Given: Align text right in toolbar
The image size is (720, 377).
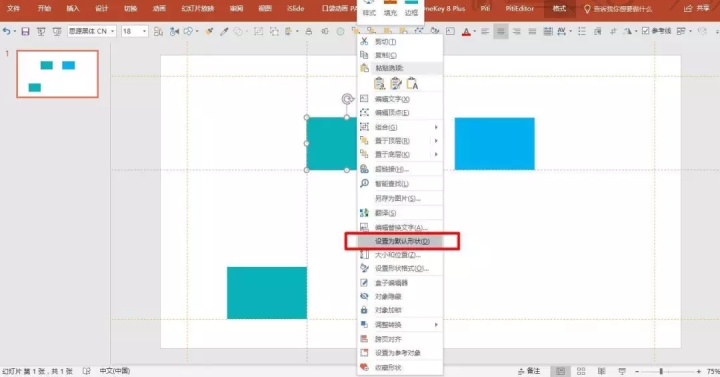Looking at the screenshot, I should pyautogui.click(x=517, y=31).
